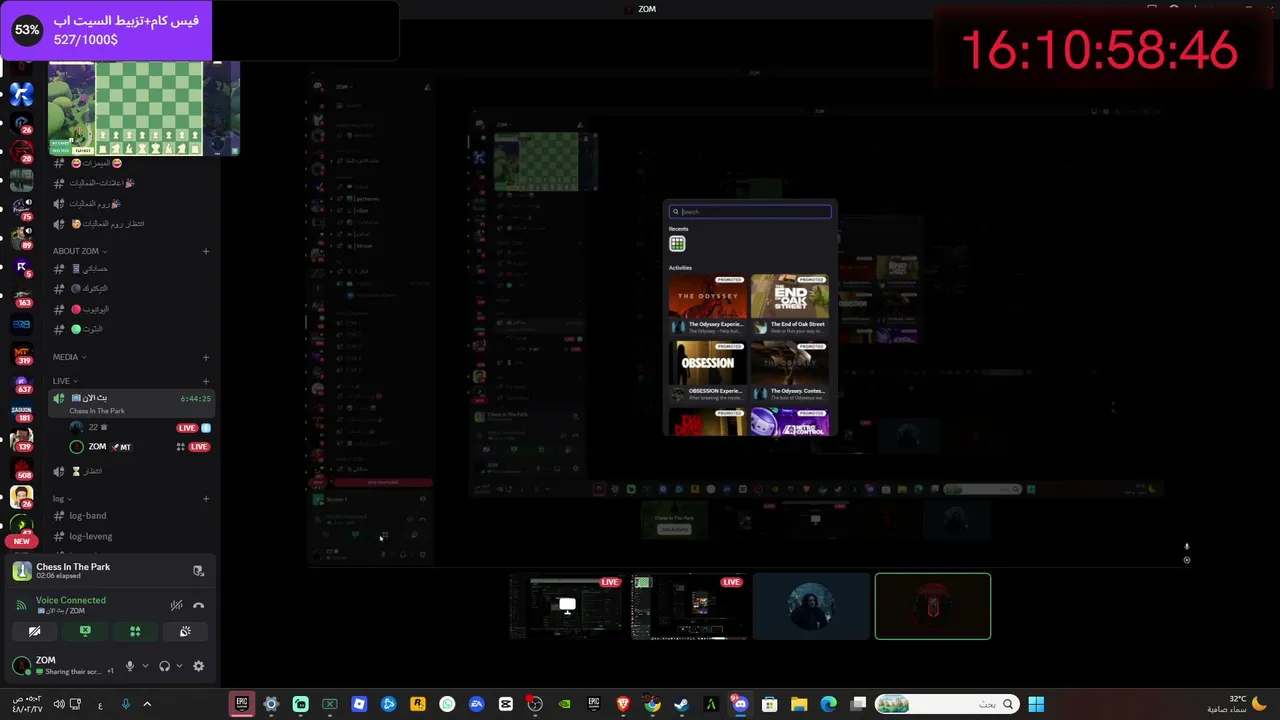Turn on camera in voice panel
This screenshot has height=720, width=1280.
coord(35,631)
